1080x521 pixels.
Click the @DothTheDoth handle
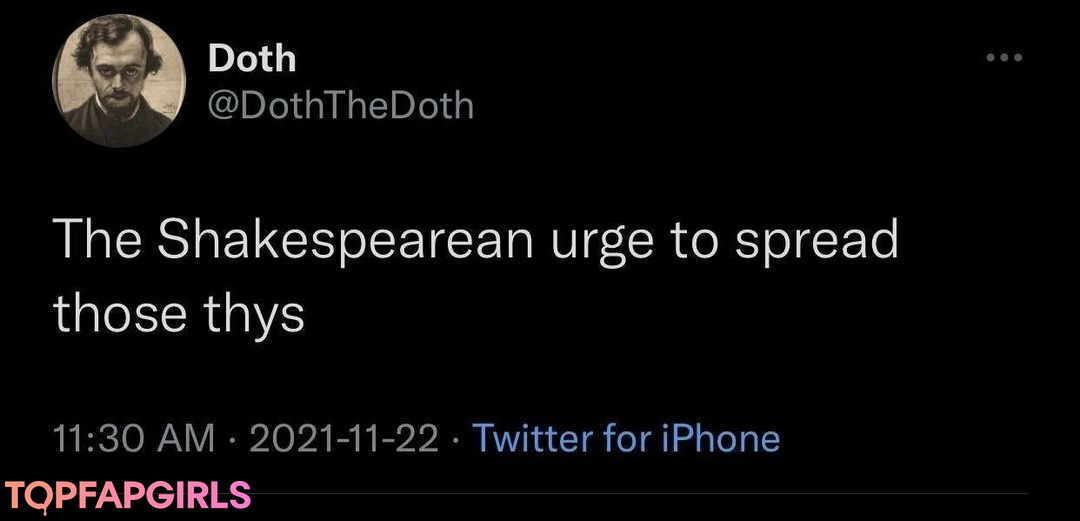(x=340, y=104)
